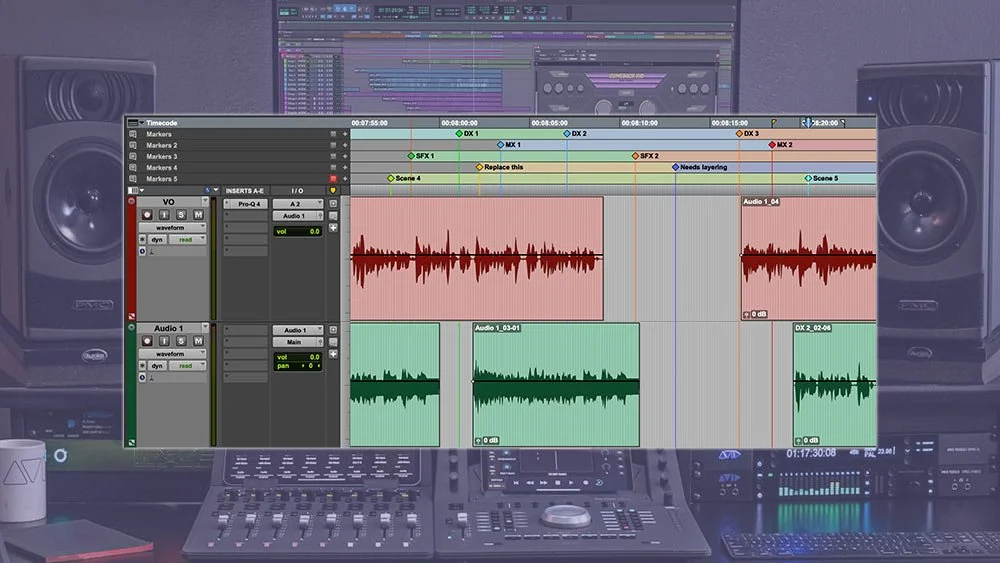The image size is (1000, 563).
Task: Click Audio 1 input button on Audio 1 track
Action: click(x=298, y=330)
